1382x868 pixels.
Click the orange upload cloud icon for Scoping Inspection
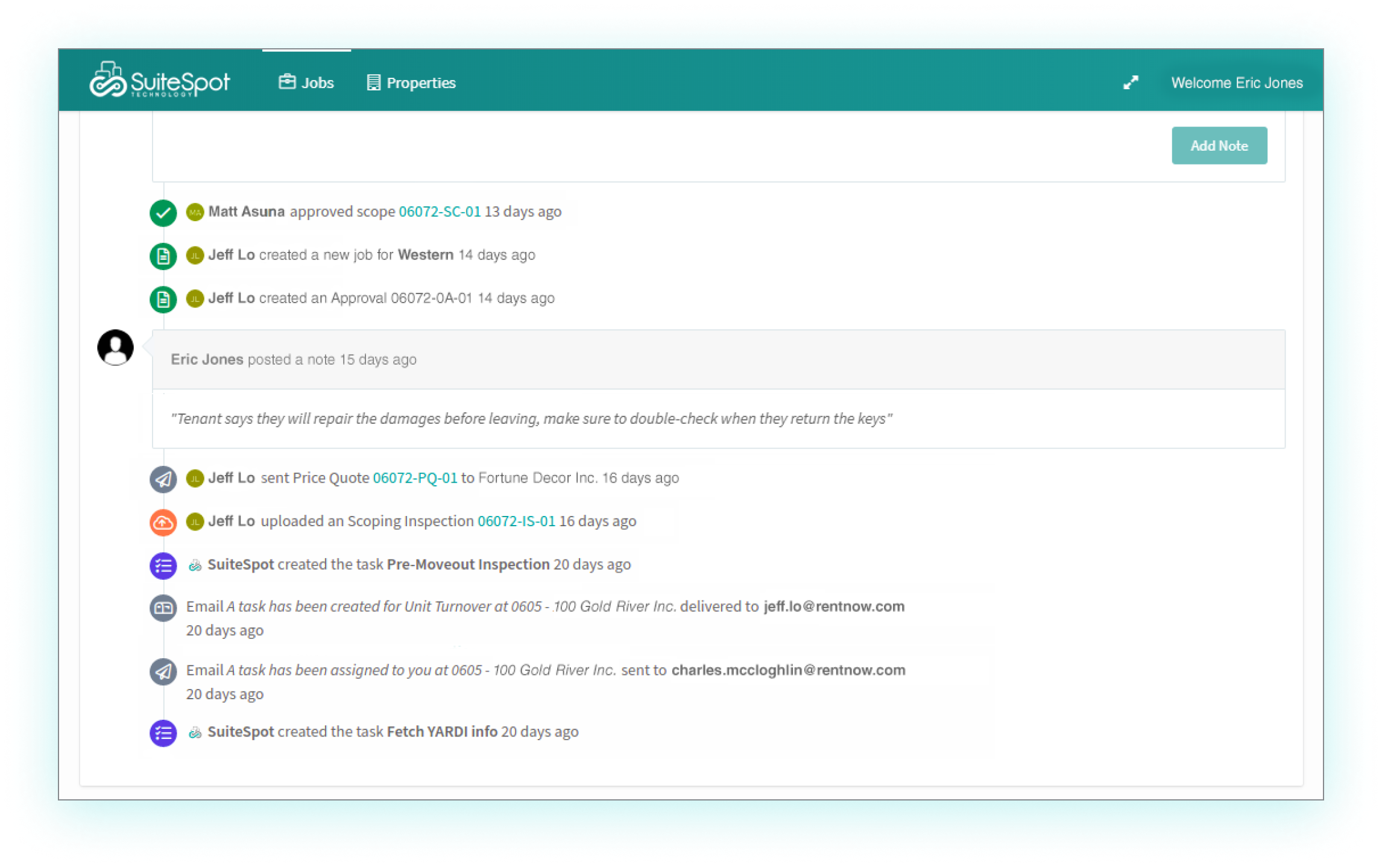point(162,522)
